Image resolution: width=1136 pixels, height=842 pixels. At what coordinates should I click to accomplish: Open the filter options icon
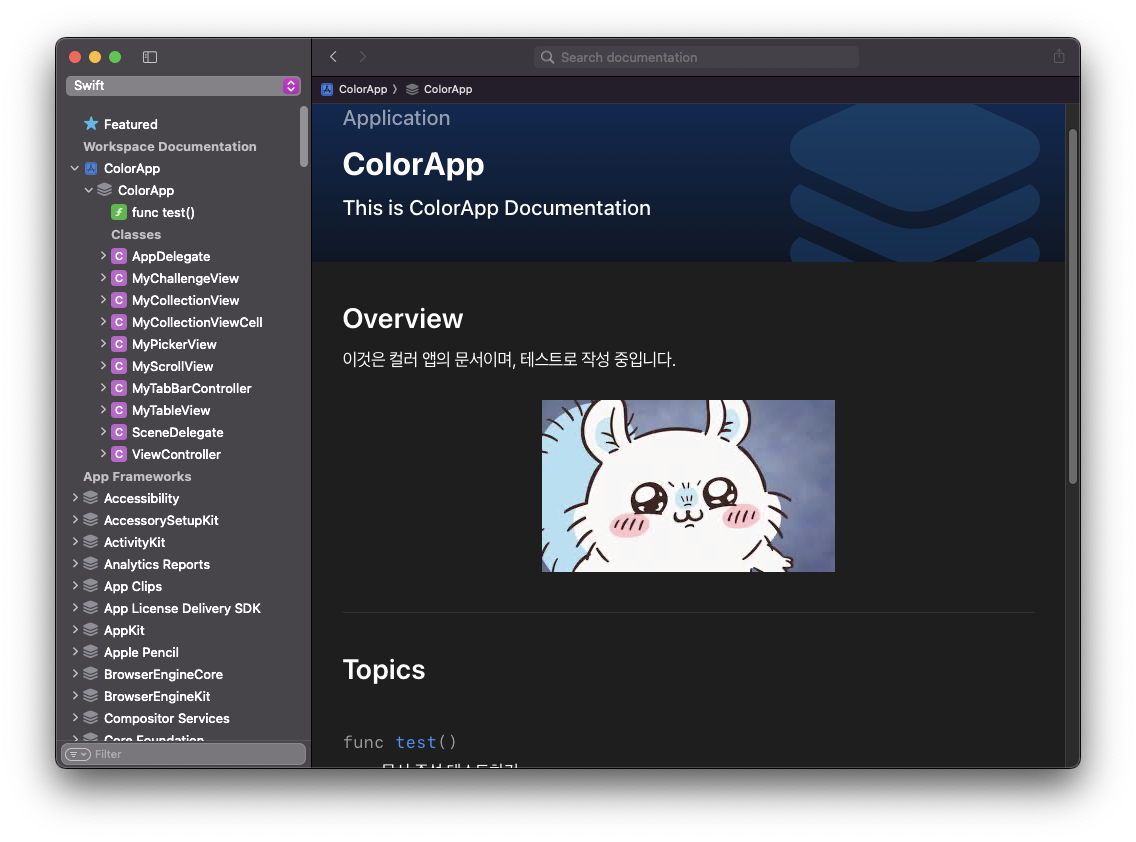[x=78, y=754]
